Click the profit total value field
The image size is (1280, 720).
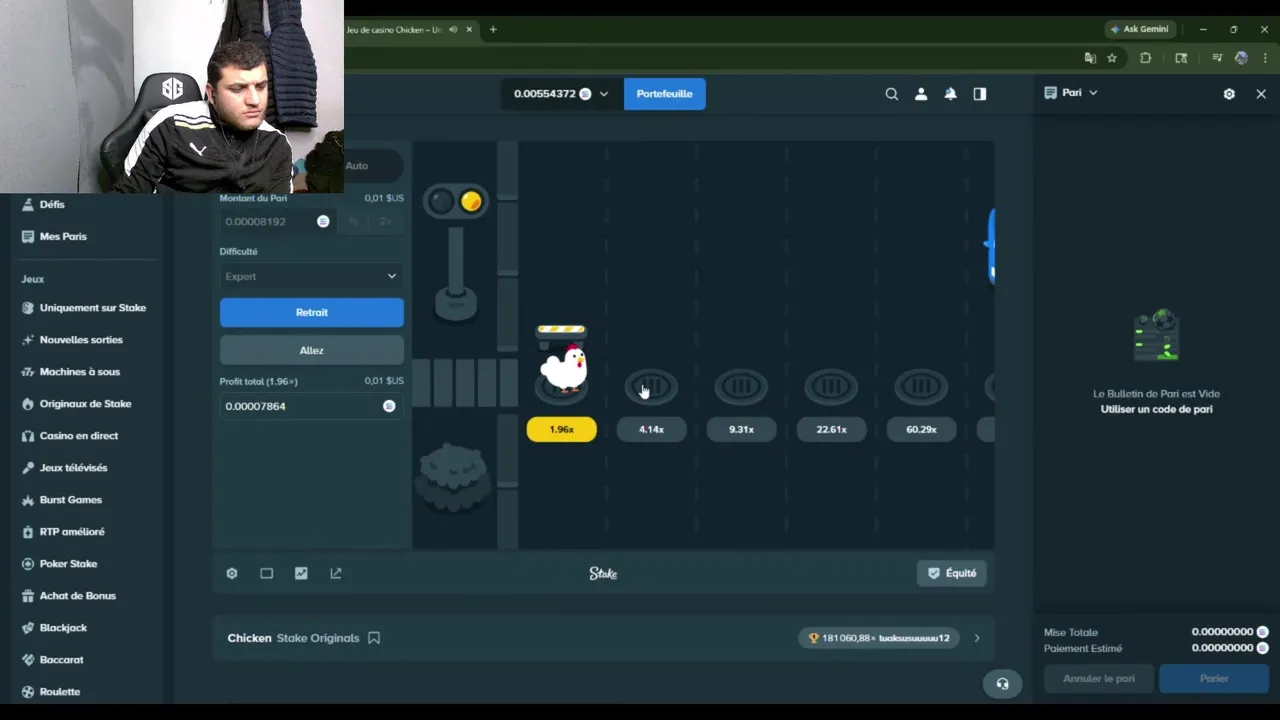pyautogui.click(x=311, y=406)
